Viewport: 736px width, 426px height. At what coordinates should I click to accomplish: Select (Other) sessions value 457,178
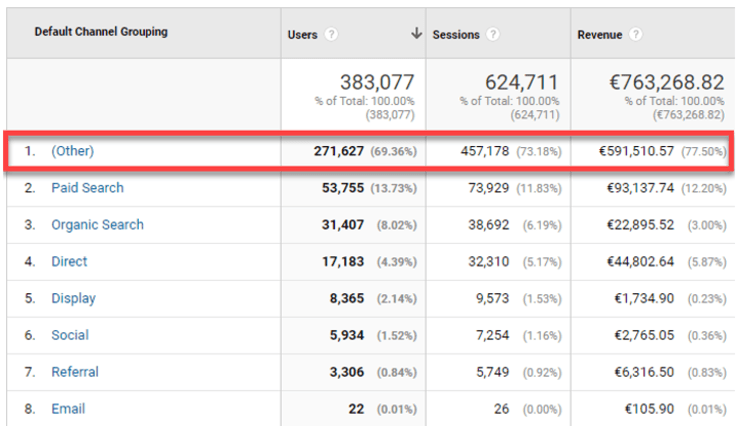coord(485,151)
